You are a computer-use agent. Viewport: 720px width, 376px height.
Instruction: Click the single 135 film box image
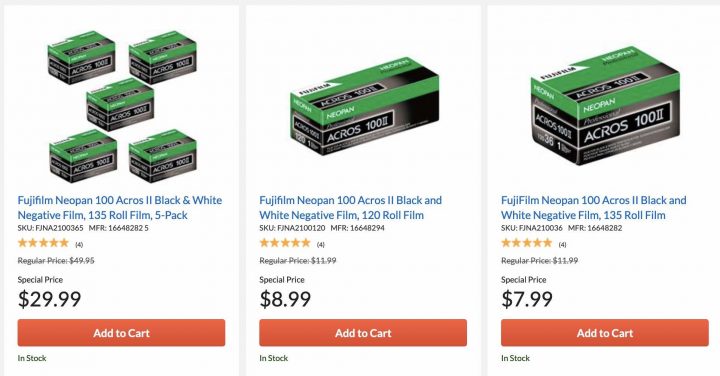[605, 106]
